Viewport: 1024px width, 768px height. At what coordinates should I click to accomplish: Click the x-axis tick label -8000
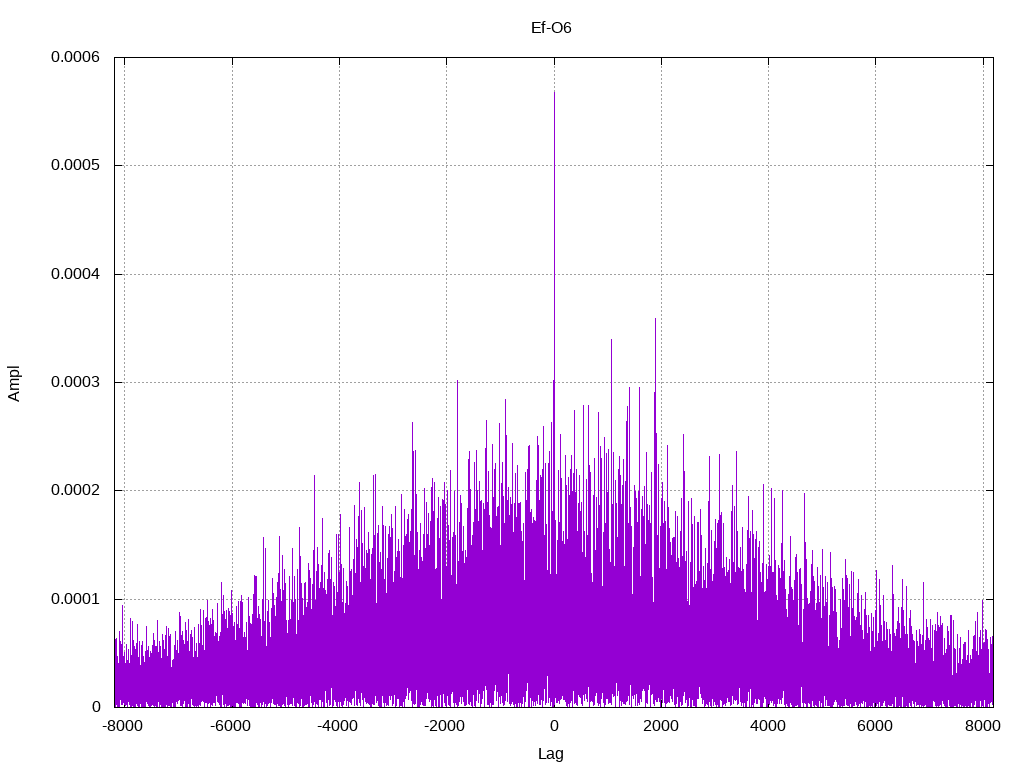pyautogui.click(x=122, y=726)
